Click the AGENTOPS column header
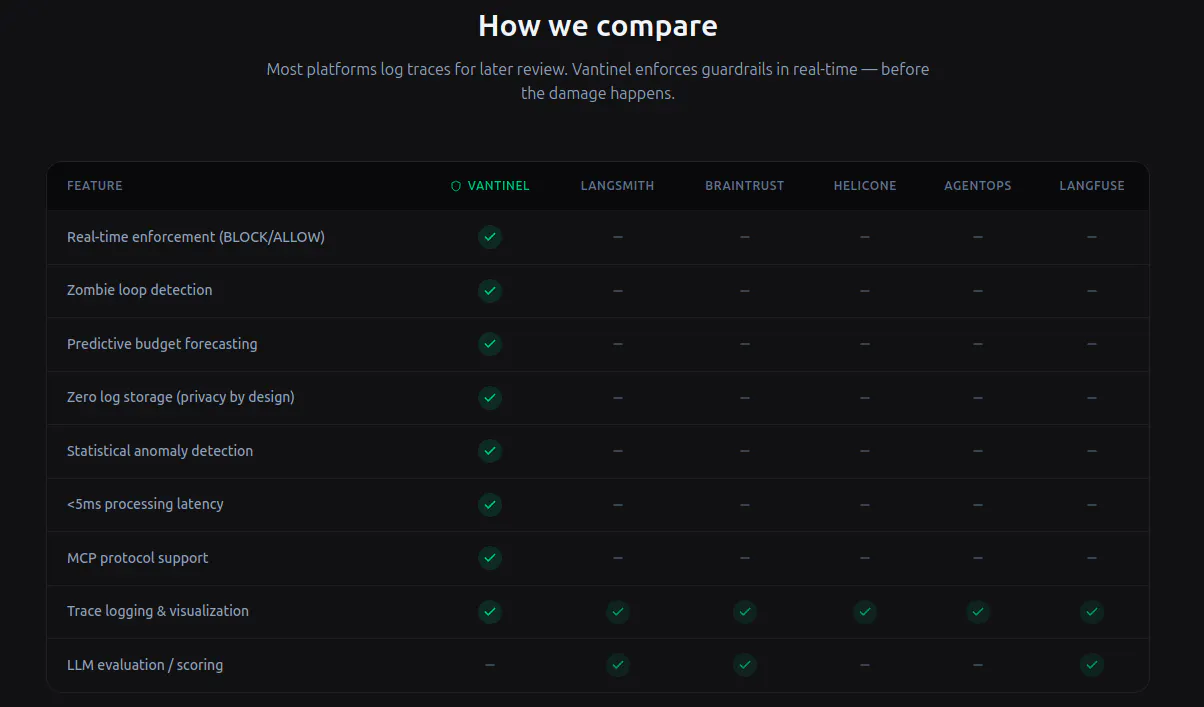1204x707 pixels. (978, 186)
